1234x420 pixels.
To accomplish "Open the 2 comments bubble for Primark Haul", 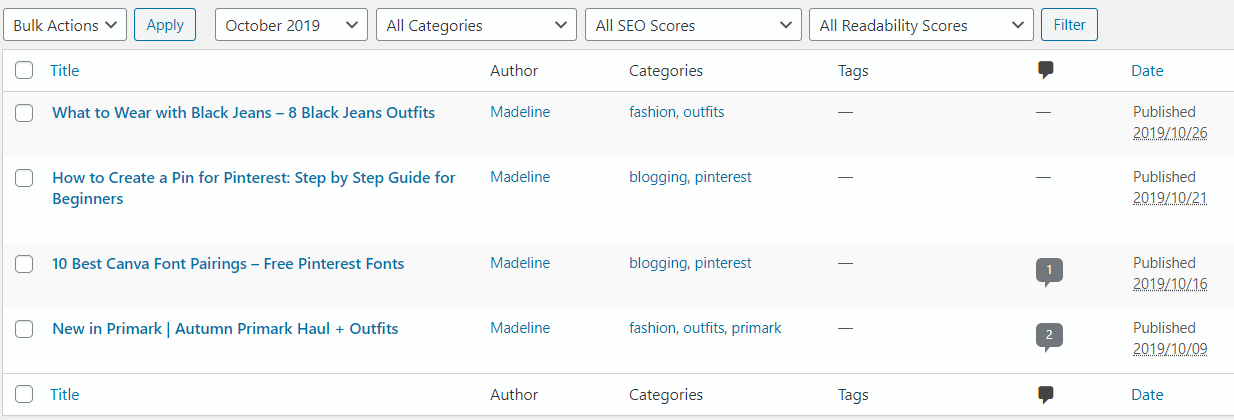I will tap(1049, 336).
